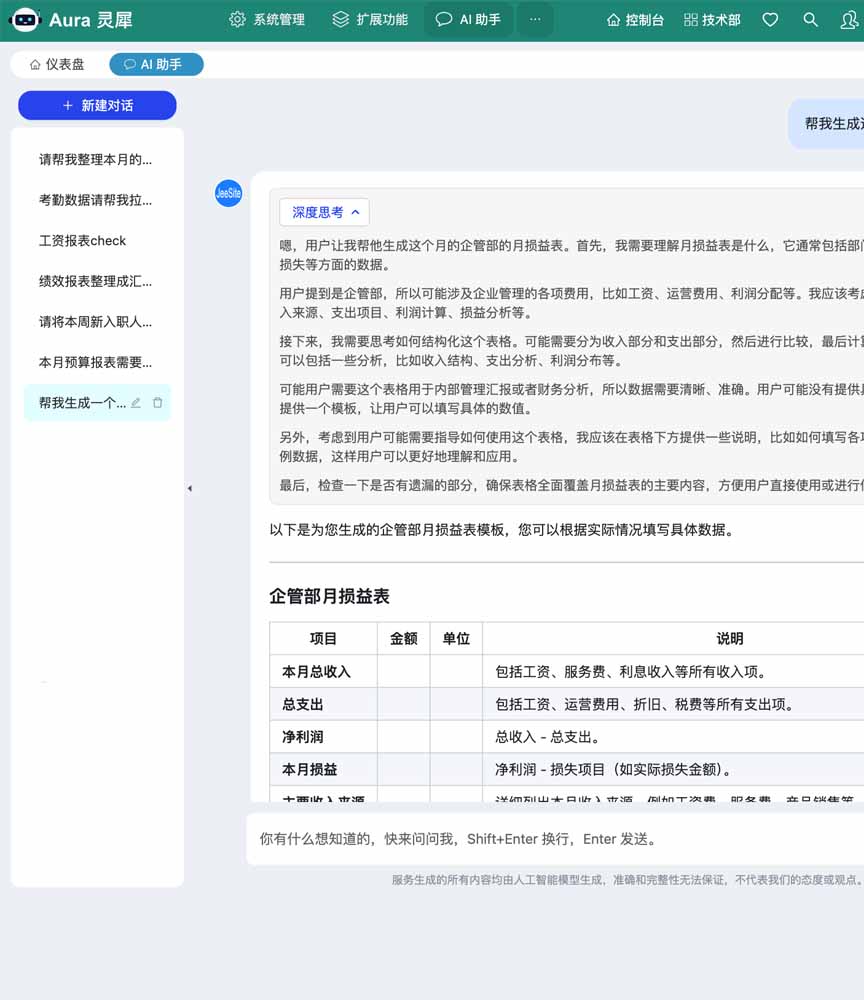Image resolution: width=864 pixels, height=1000 pixels.
Task: Click the heart favorites icon
Action: click(x=770, y=20)
